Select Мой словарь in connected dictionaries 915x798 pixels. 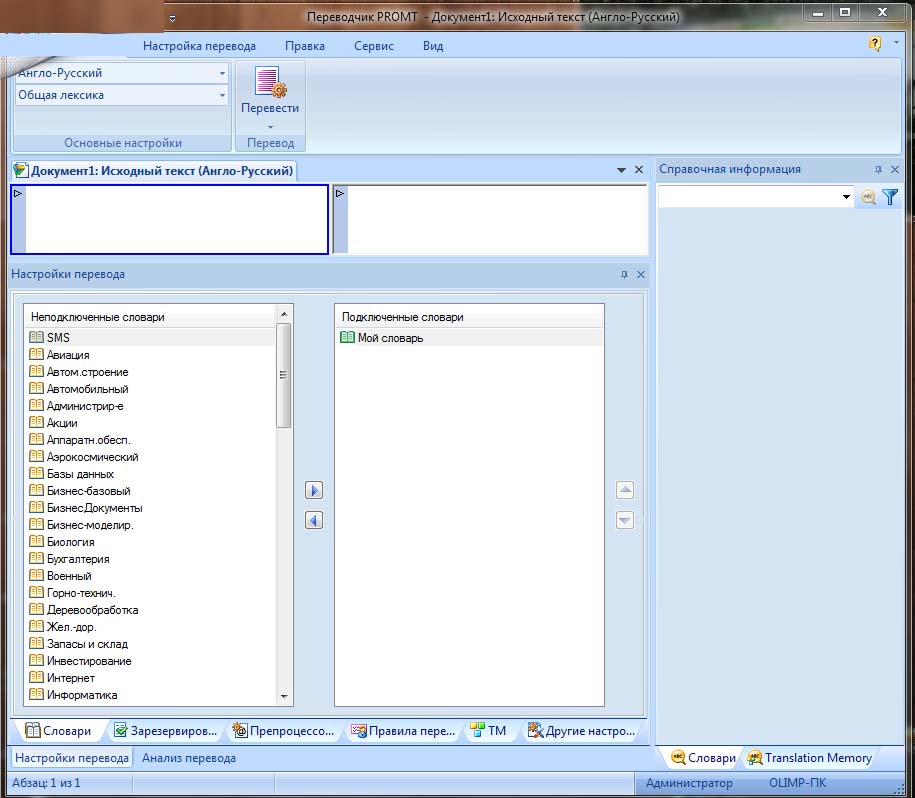point(390,338)
